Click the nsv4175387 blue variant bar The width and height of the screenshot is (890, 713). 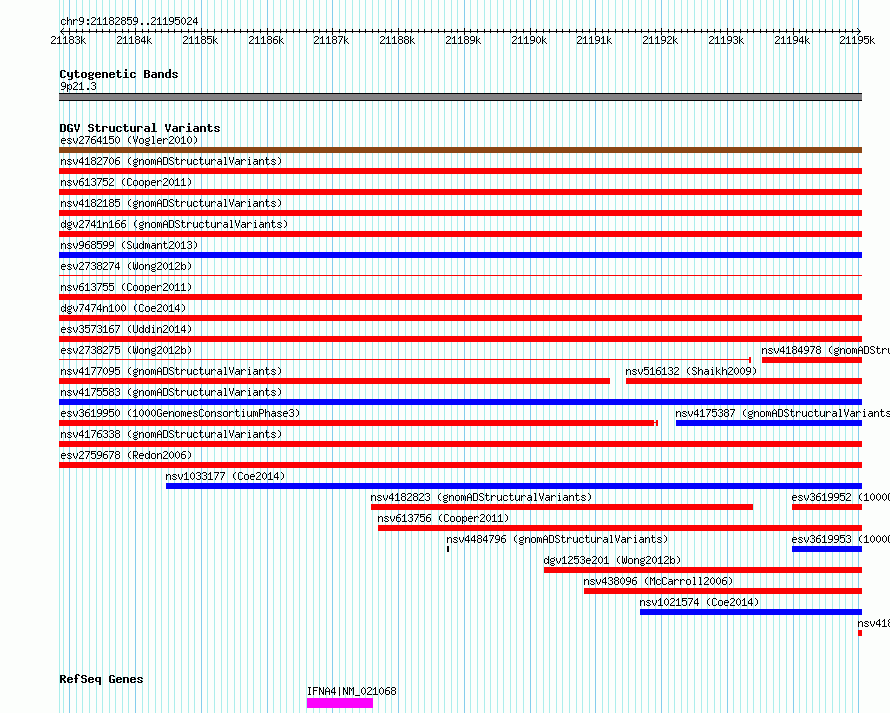(x=769, y=423)
